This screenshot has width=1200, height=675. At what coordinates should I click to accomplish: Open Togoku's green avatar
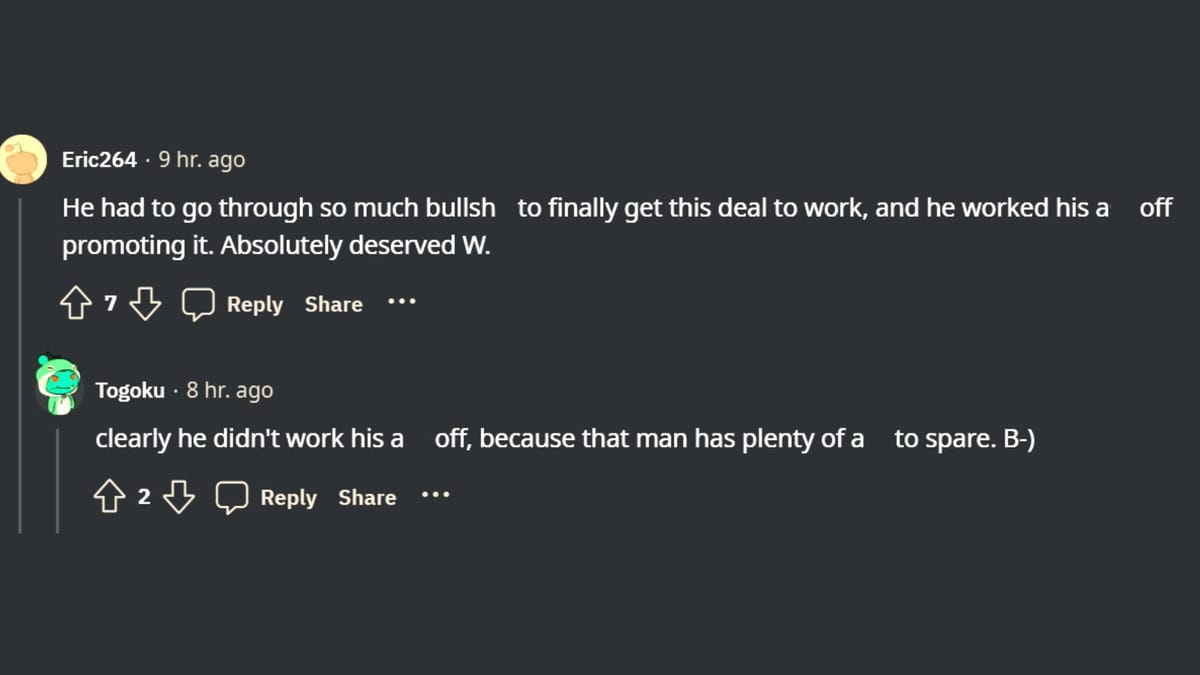click(x=57, y=385)
